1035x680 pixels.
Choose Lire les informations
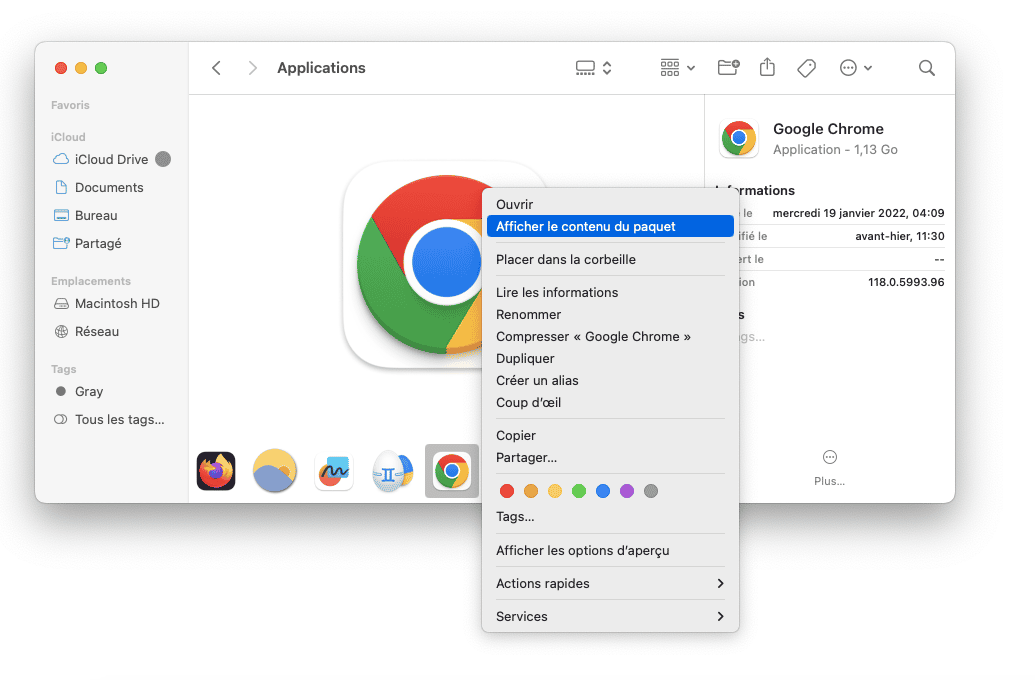[x=611, y=292]
